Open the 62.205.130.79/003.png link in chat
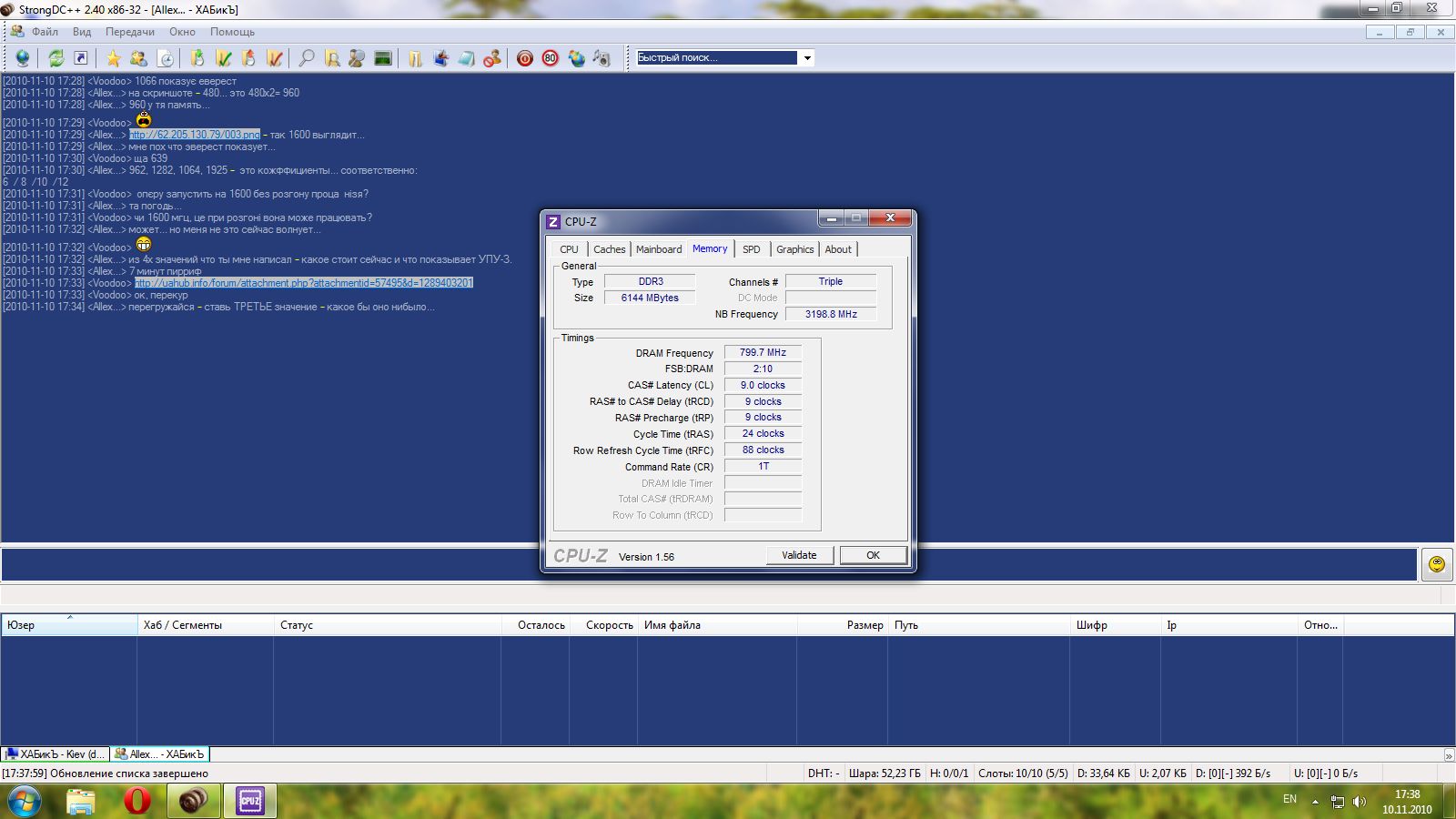 click(x=195, y=135)
